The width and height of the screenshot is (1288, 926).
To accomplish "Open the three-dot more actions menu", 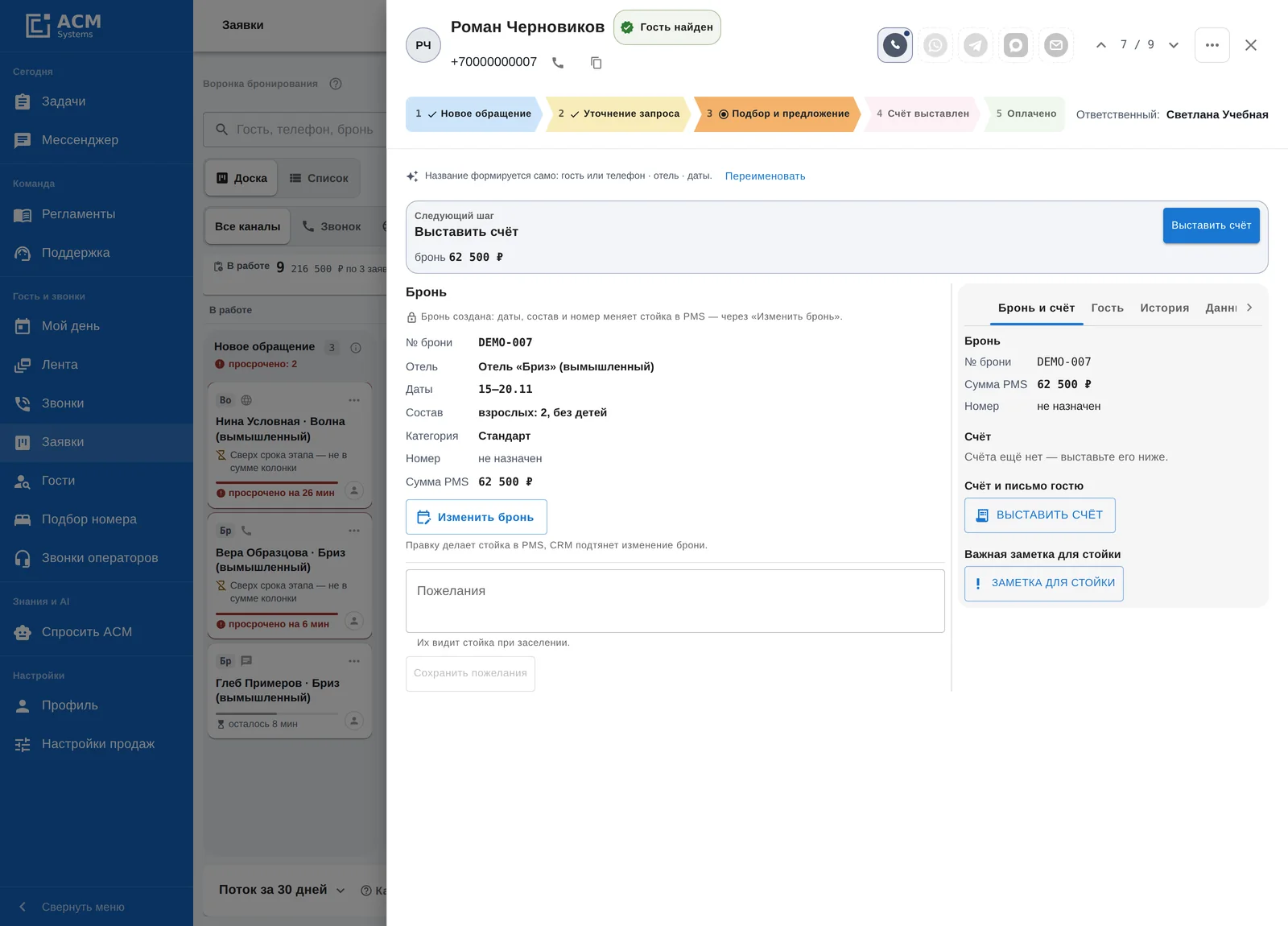I will (1212, 45).
